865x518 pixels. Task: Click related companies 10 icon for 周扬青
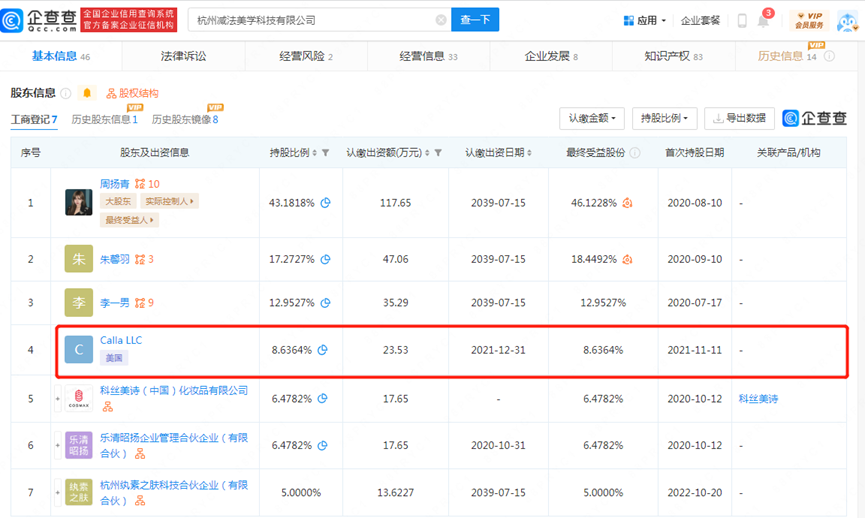click(x=147, y=184)
